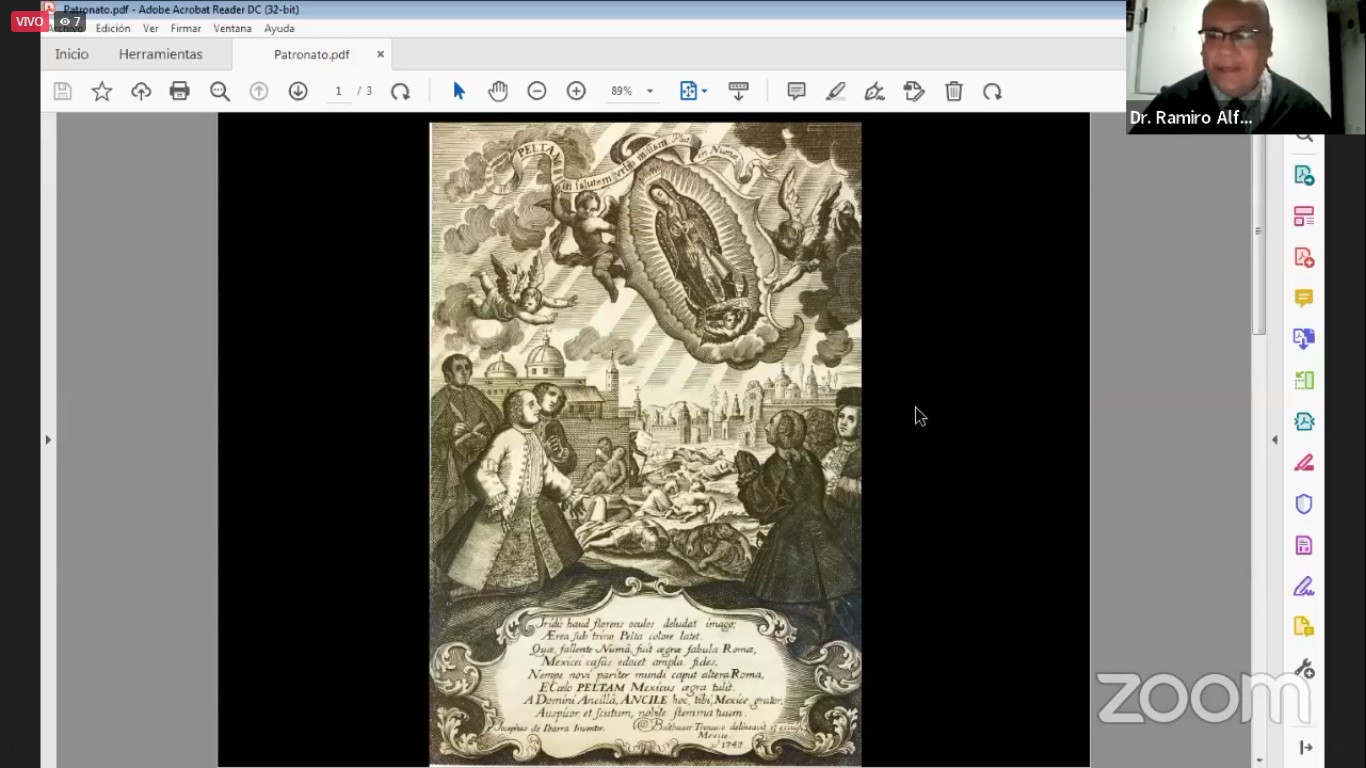The width and height of the screenshot is (1366, 768).
Task: Click the zoom out minus icon
Action: (537, 91)
